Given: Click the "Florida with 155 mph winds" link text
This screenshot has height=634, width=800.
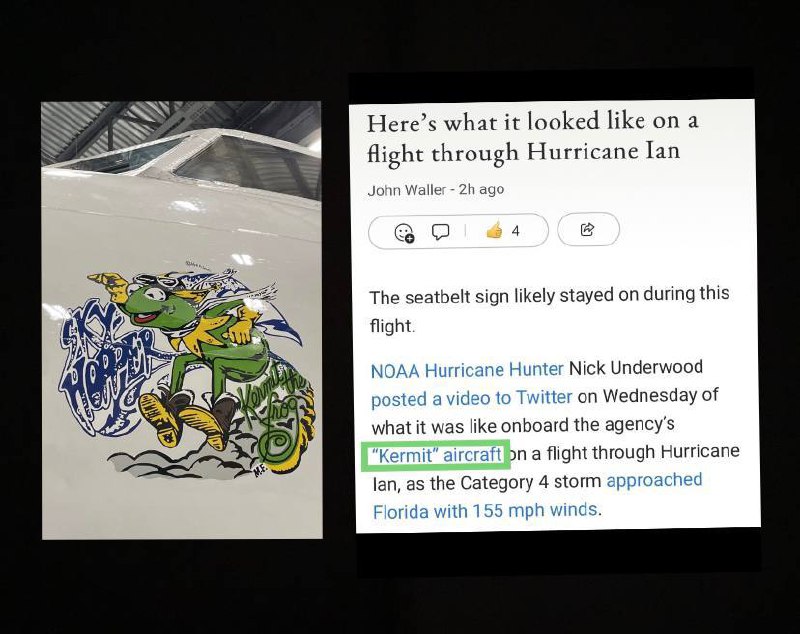Looking at the screenshot, I should click(x=485, y=510).
